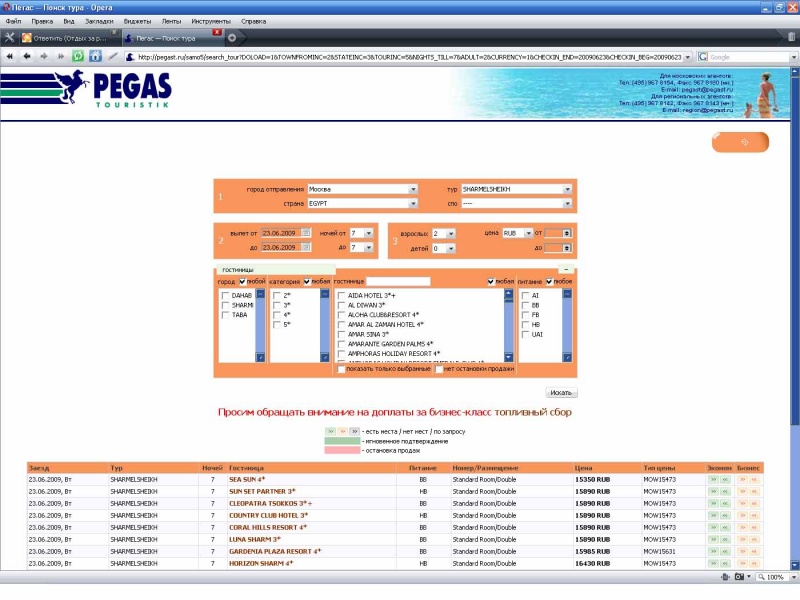Tick the 5* category checkbox
800x600 pixels.
[x=277, y=325]
